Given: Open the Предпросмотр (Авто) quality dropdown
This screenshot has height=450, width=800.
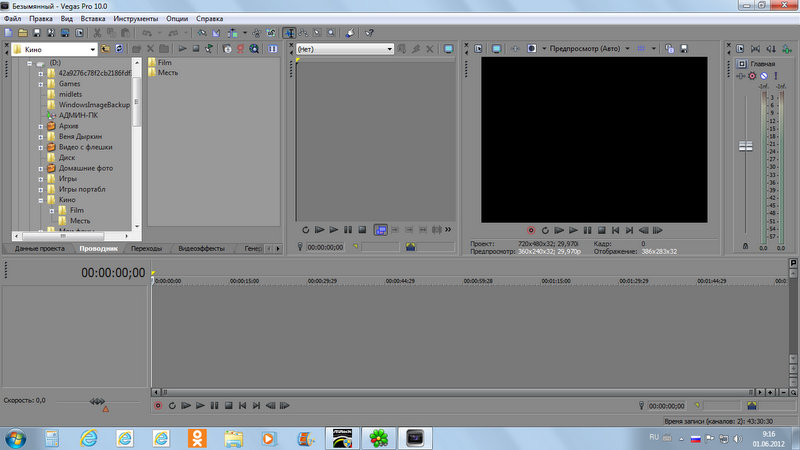Looking at the screenshot, I should pyautogui.click(x=627, y=48).
